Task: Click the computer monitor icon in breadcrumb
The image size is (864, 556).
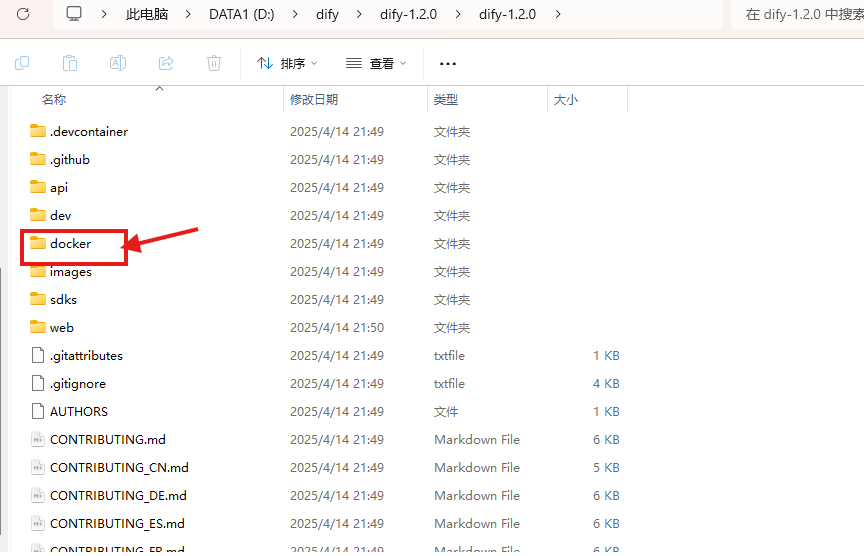Action: (74, 13)
